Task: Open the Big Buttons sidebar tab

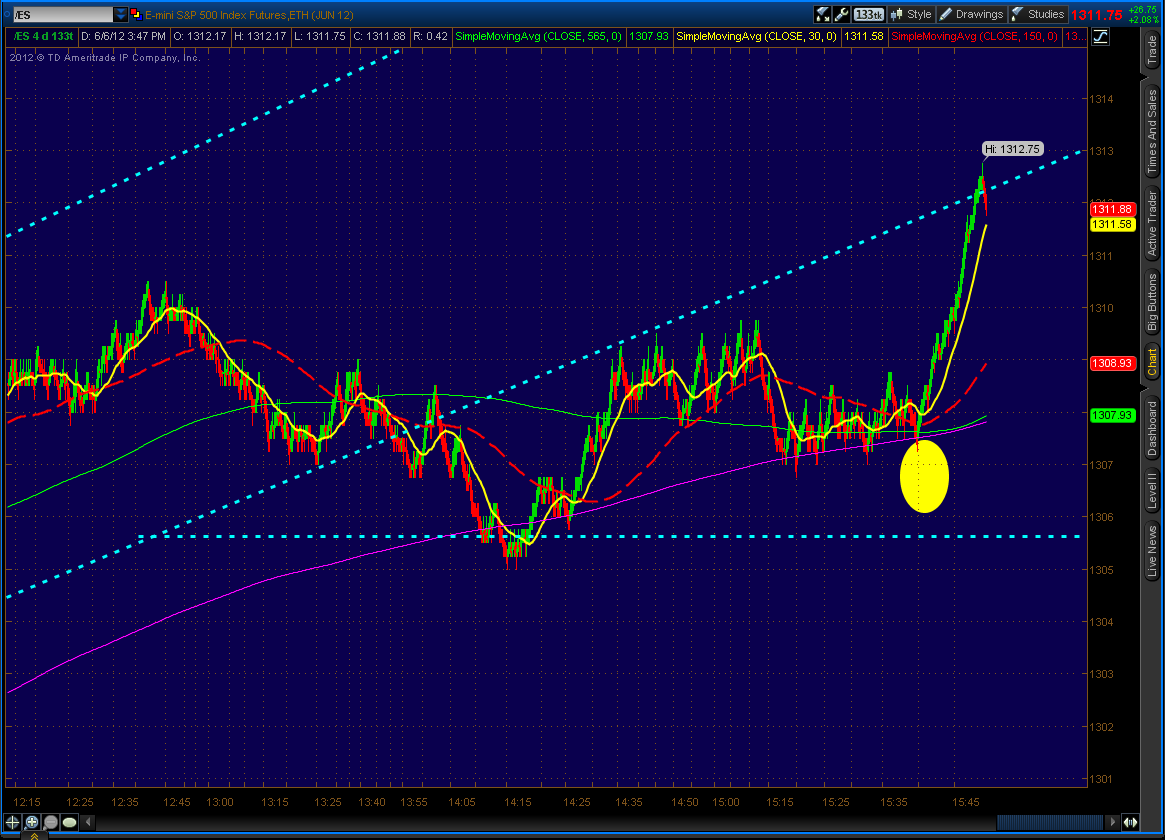Action: [1152, 302]
